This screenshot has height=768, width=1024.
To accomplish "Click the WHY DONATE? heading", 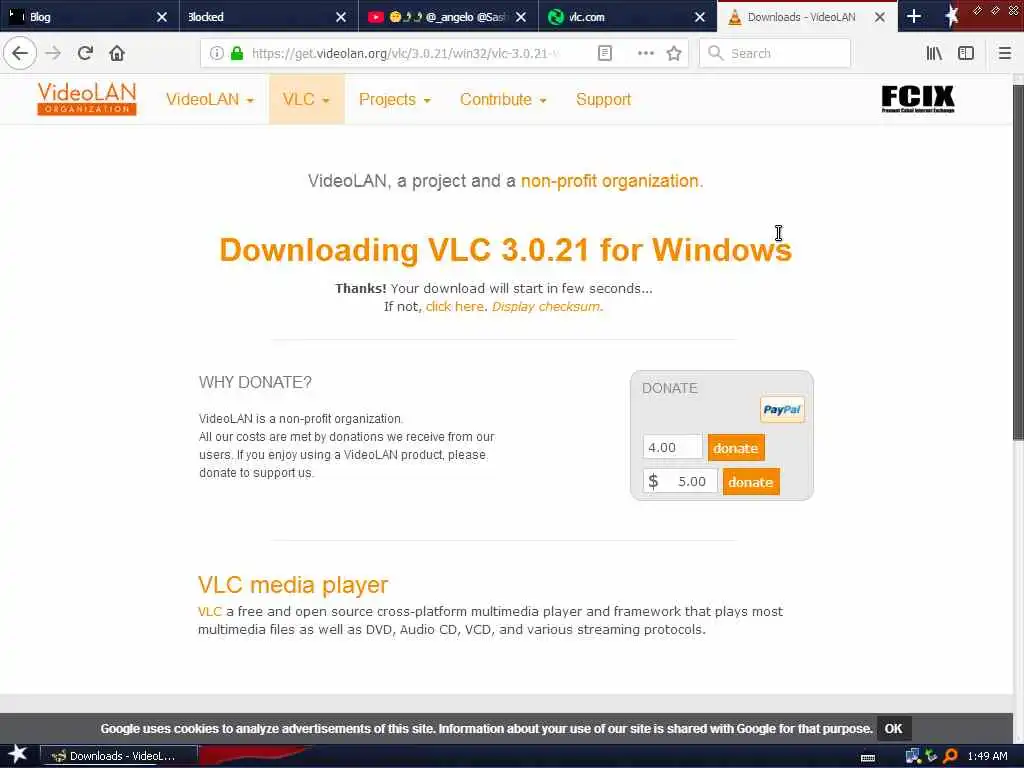I will pyautogui.click(x=255, y=382).
